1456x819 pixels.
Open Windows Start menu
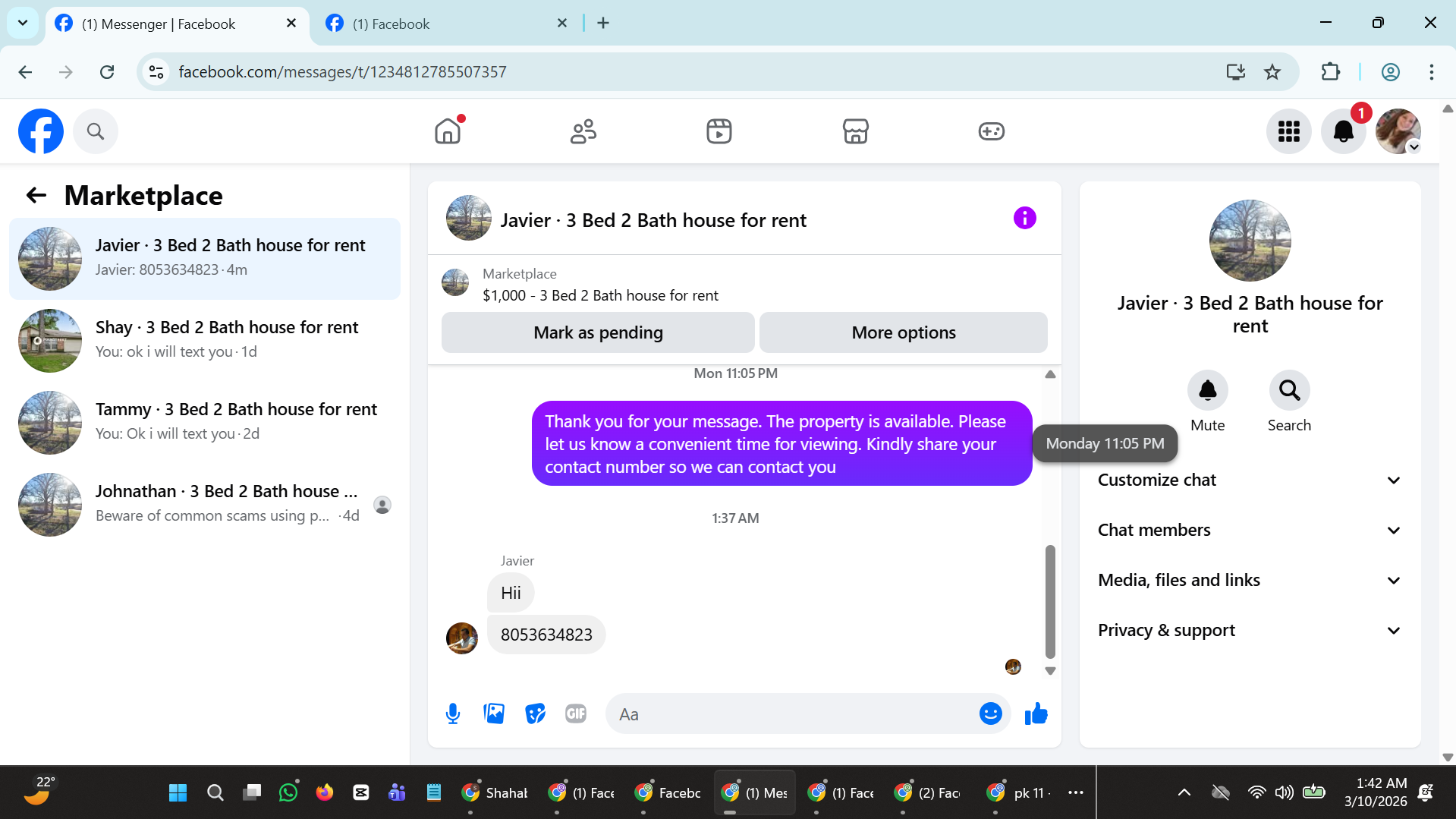click(x=178, y=792)
